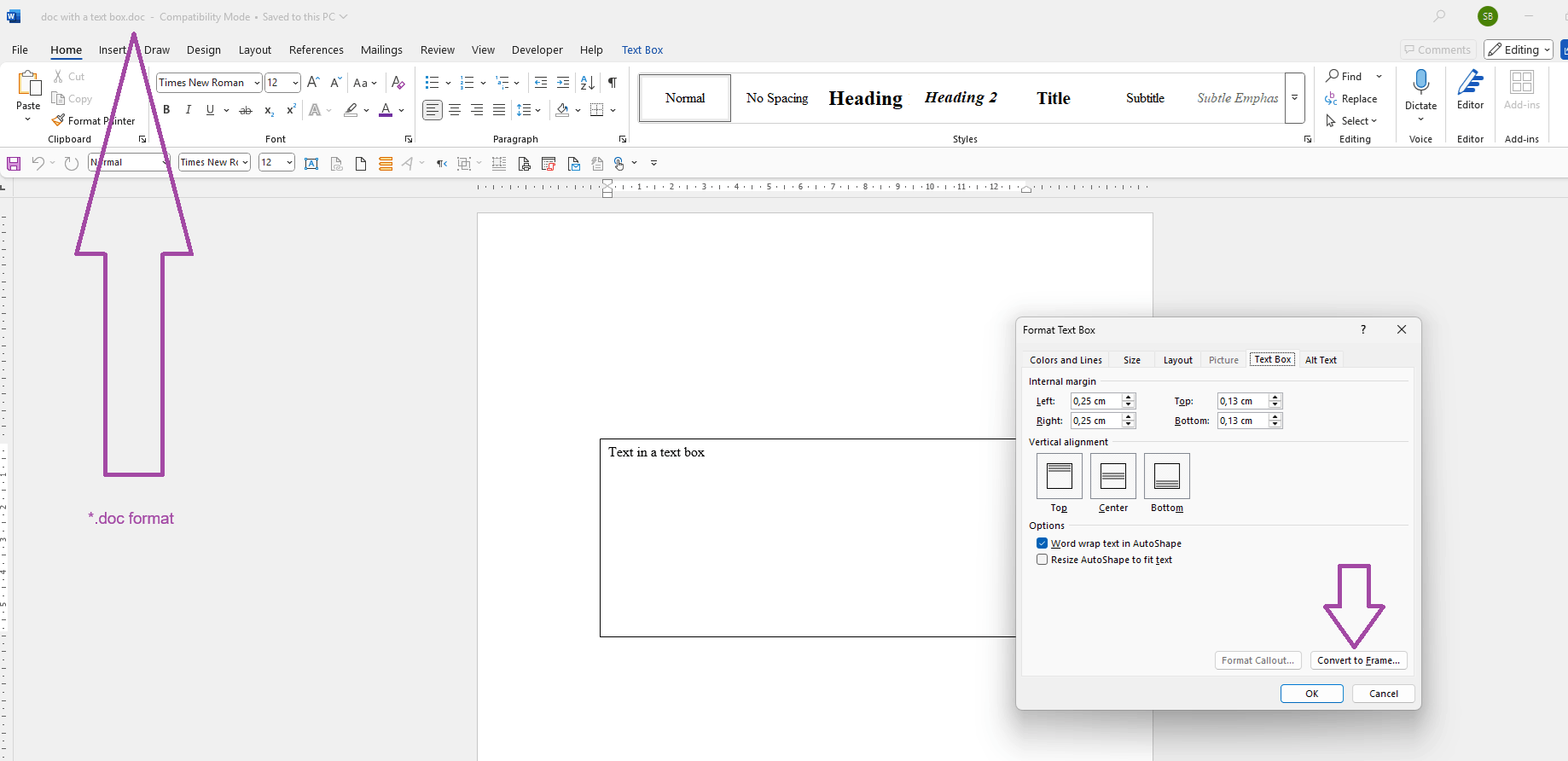The height and width of the screenshot is (761, 1568).
Task: Select Bottom vertical alignment
Action: [1167, 476]
